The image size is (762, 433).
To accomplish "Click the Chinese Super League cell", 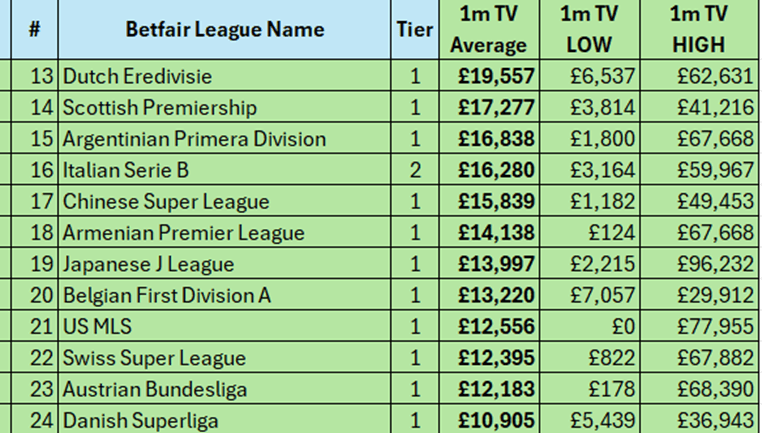I will pos(166,201).
